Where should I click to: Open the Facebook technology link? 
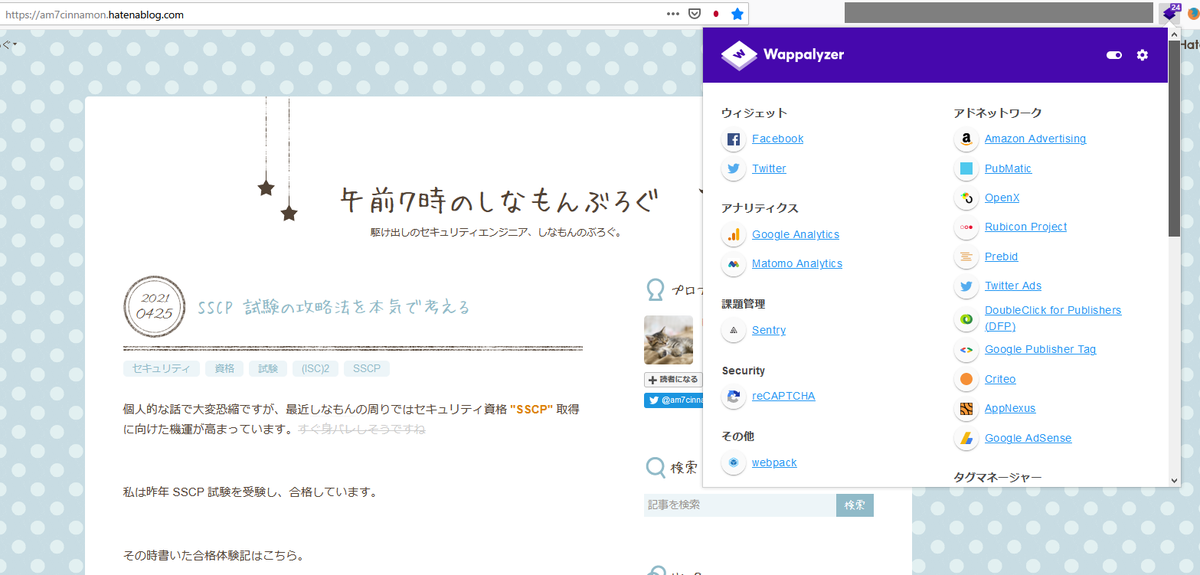pos(778,139)
